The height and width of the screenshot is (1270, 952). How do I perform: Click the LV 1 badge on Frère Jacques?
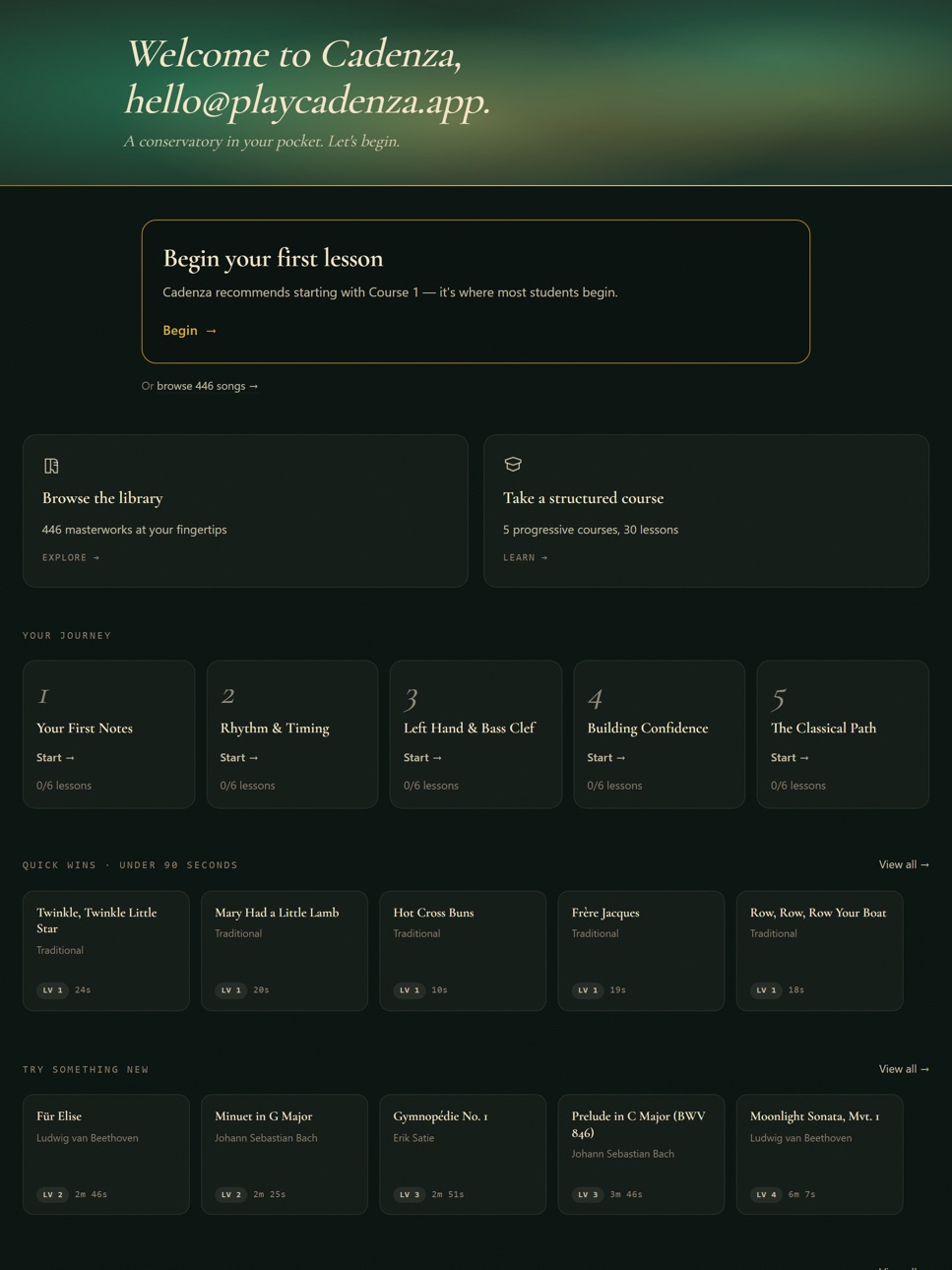coord(588,990)
